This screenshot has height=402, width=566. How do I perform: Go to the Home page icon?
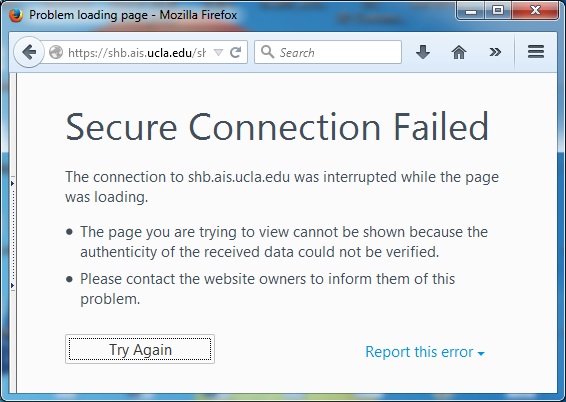click(459, 52)
